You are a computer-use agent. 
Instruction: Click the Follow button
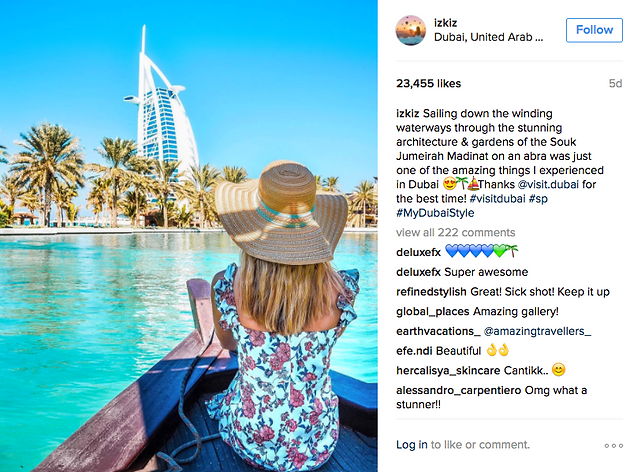pyautogui.click(x=594, y=30)
